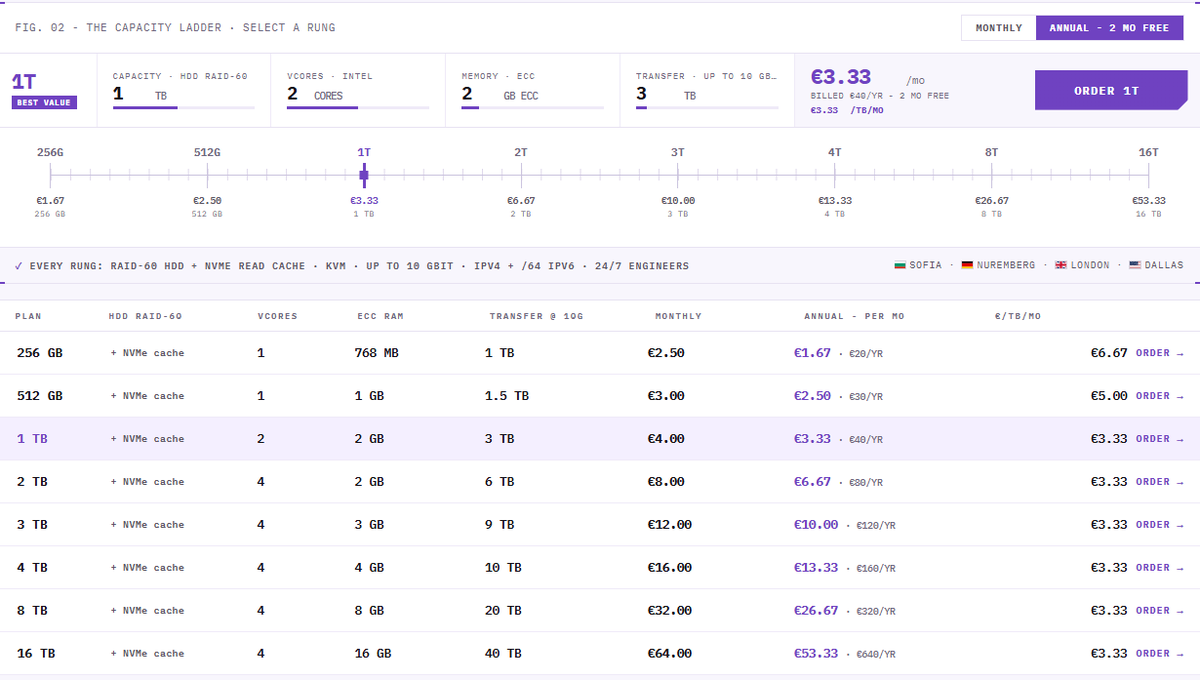Click the 768 MB RAM value

377,353
